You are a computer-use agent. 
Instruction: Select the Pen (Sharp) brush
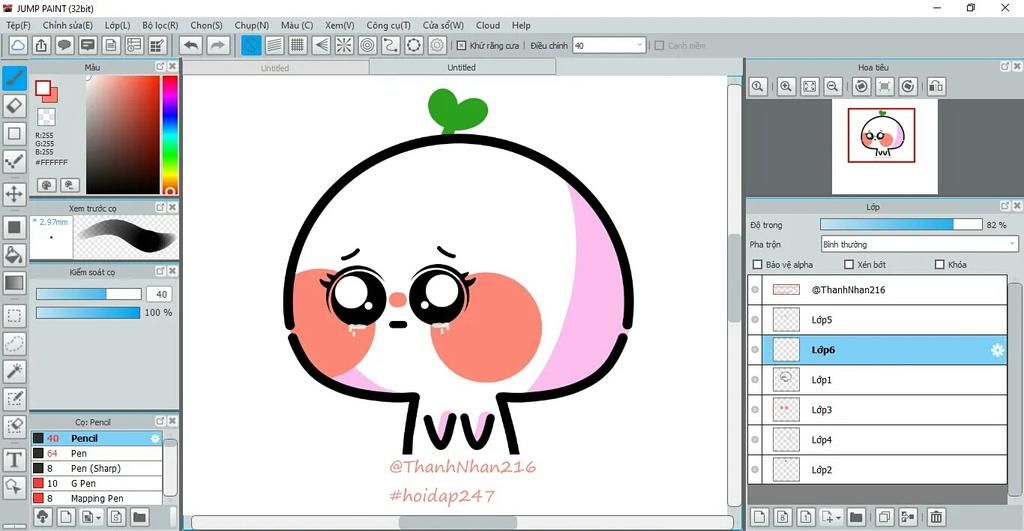(x=96, y=468)
